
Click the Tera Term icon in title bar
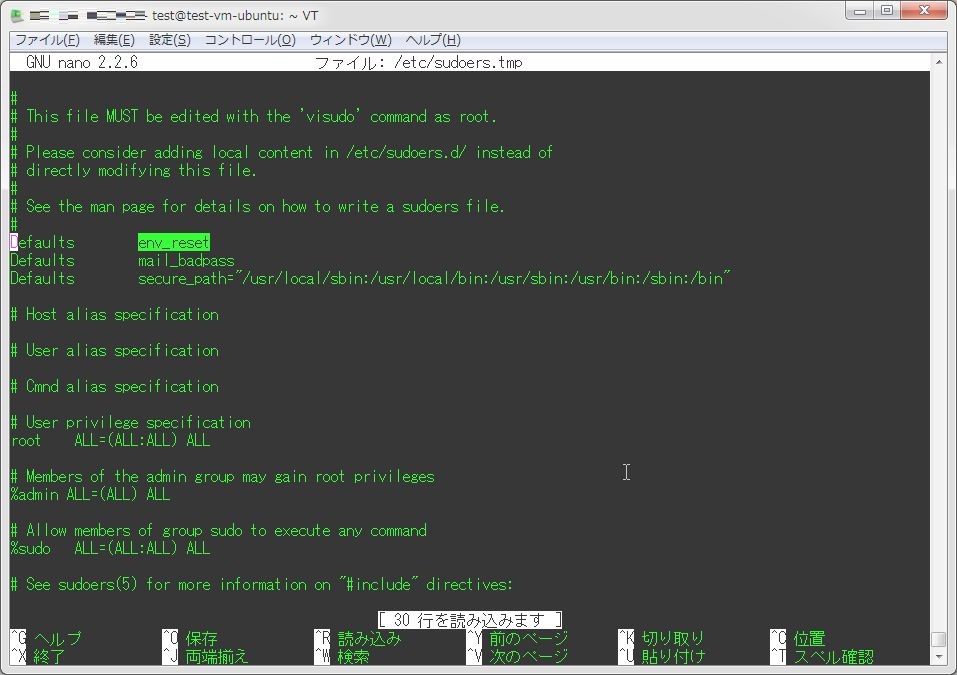click(x=17, y=15)
